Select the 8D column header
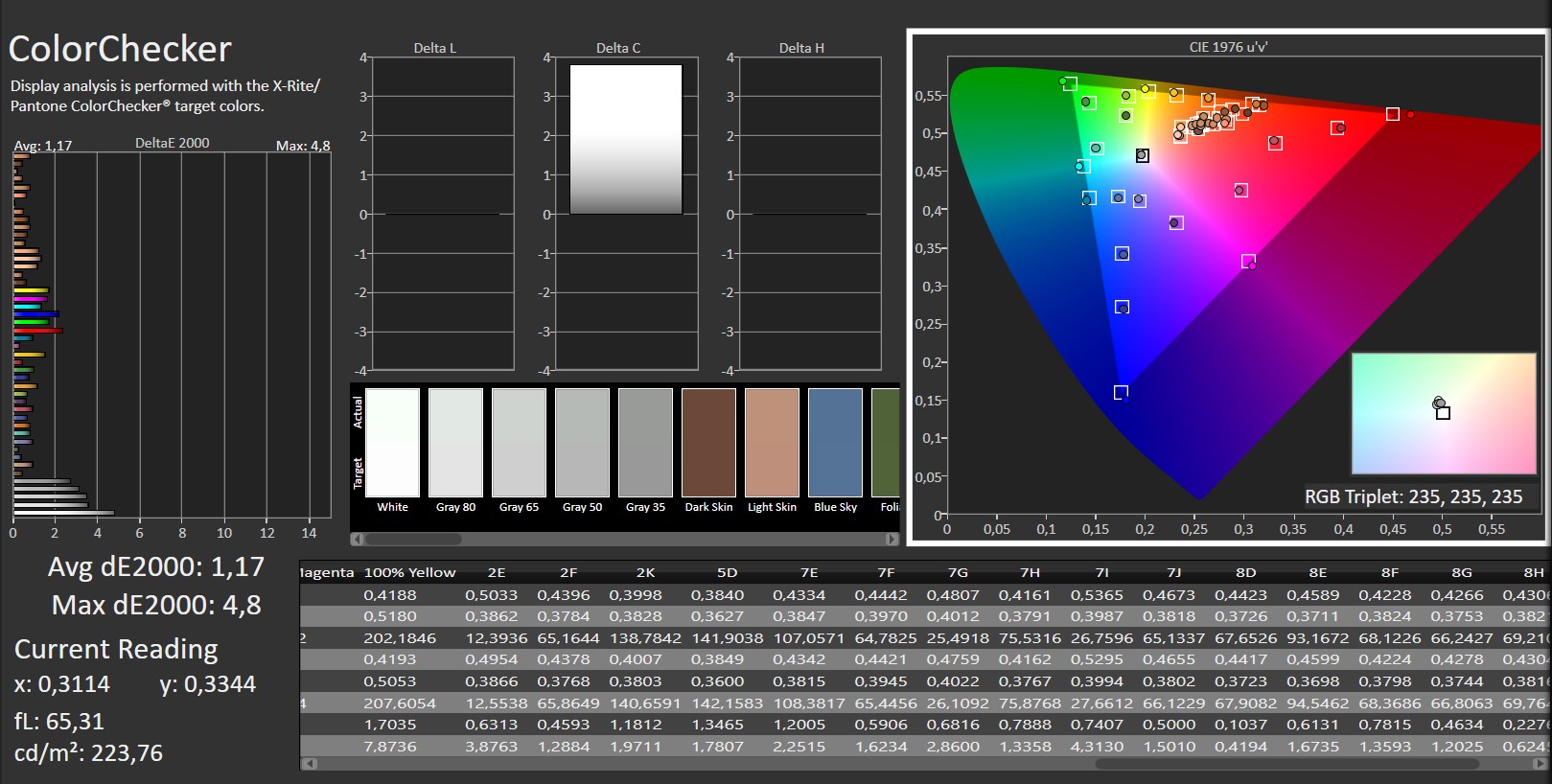1552x784 pixels. pos(1245,572)
